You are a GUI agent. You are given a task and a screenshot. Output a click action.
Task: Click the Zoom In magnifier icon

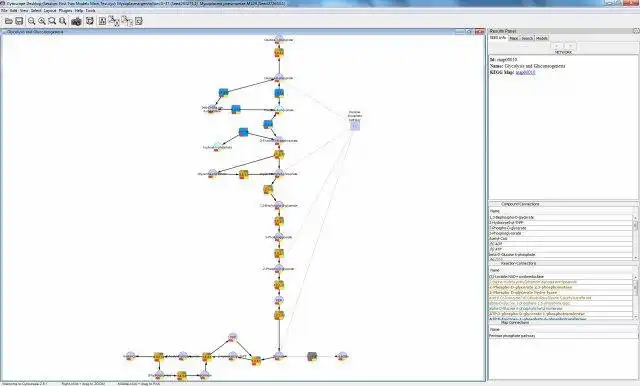coord(42,21)
